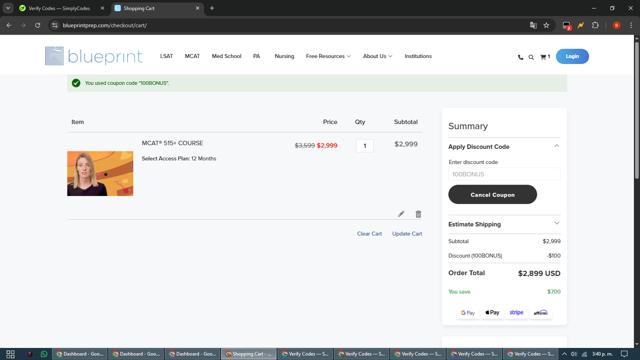Open the notifications center icon
This screenshot has width=640, height=360.
(624, 354)
